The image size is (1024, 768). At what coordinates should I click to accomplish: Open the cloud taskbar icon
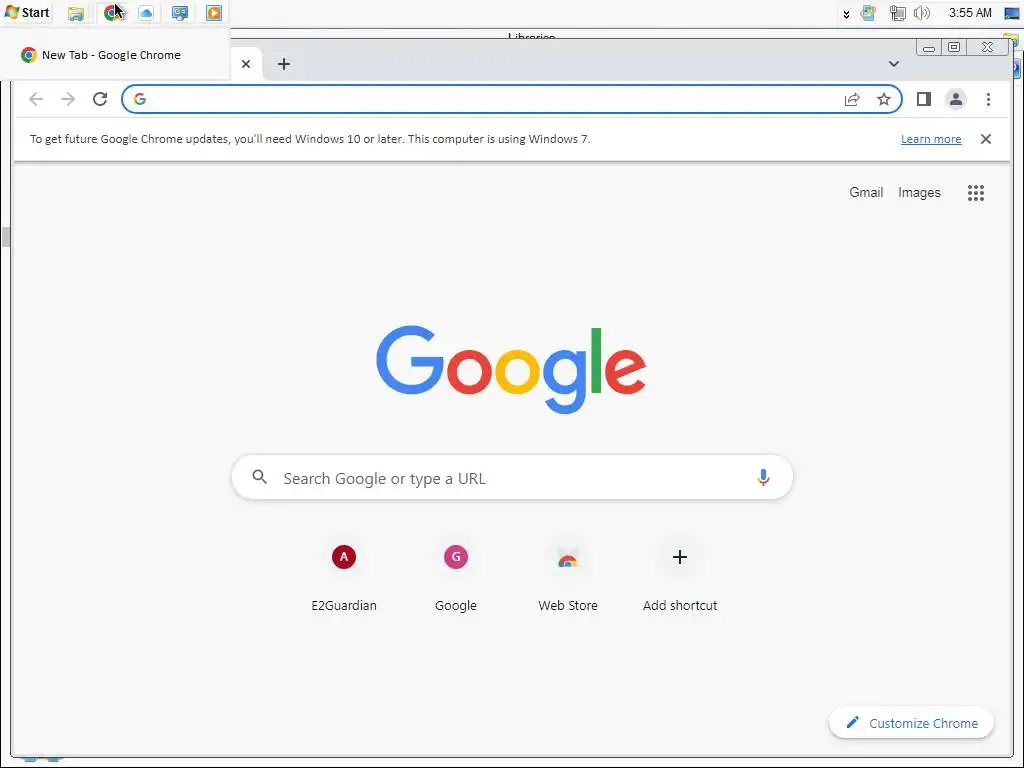click(146, 13)
